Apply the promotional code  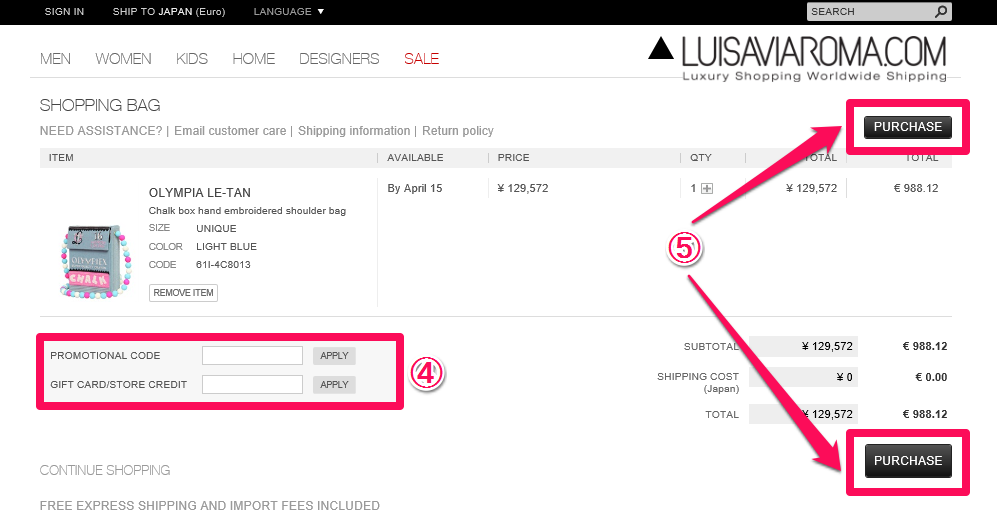point(334,356)
